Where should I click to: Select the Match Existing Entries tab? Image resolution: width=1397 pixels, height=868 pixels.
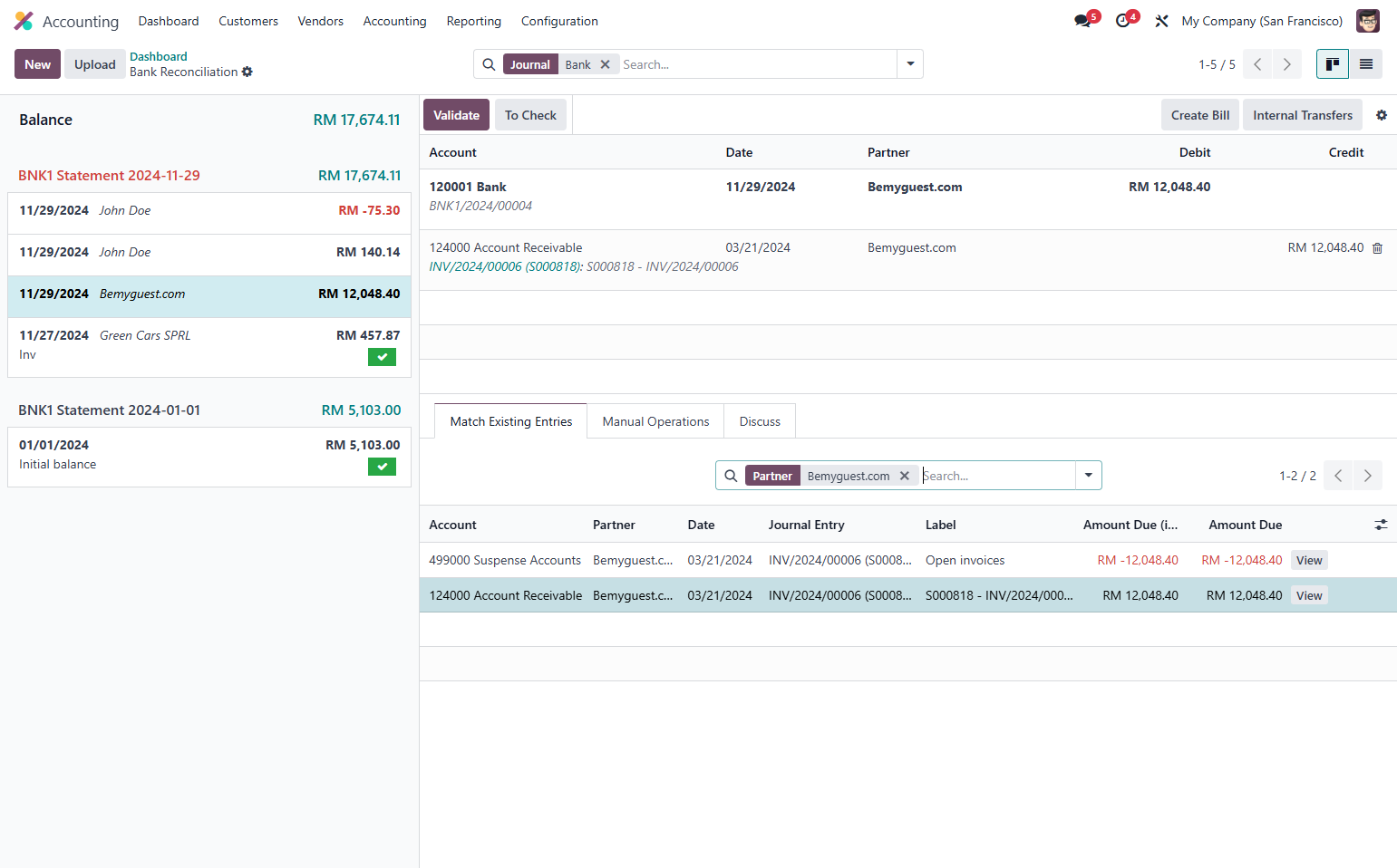coord(511,421)
